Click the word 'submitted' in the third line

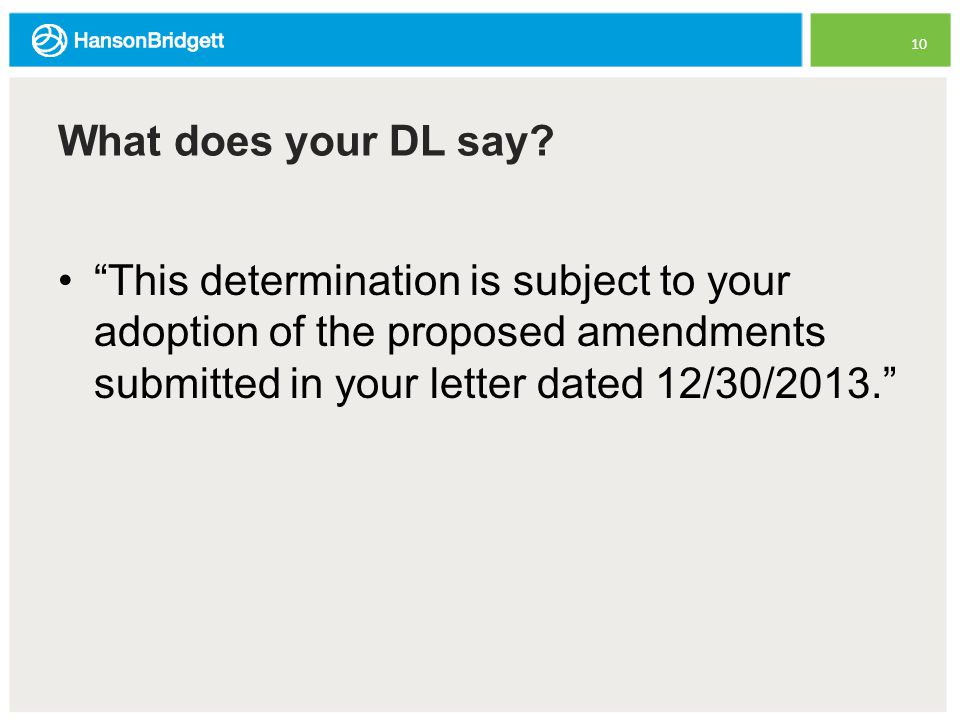(187, 384)
